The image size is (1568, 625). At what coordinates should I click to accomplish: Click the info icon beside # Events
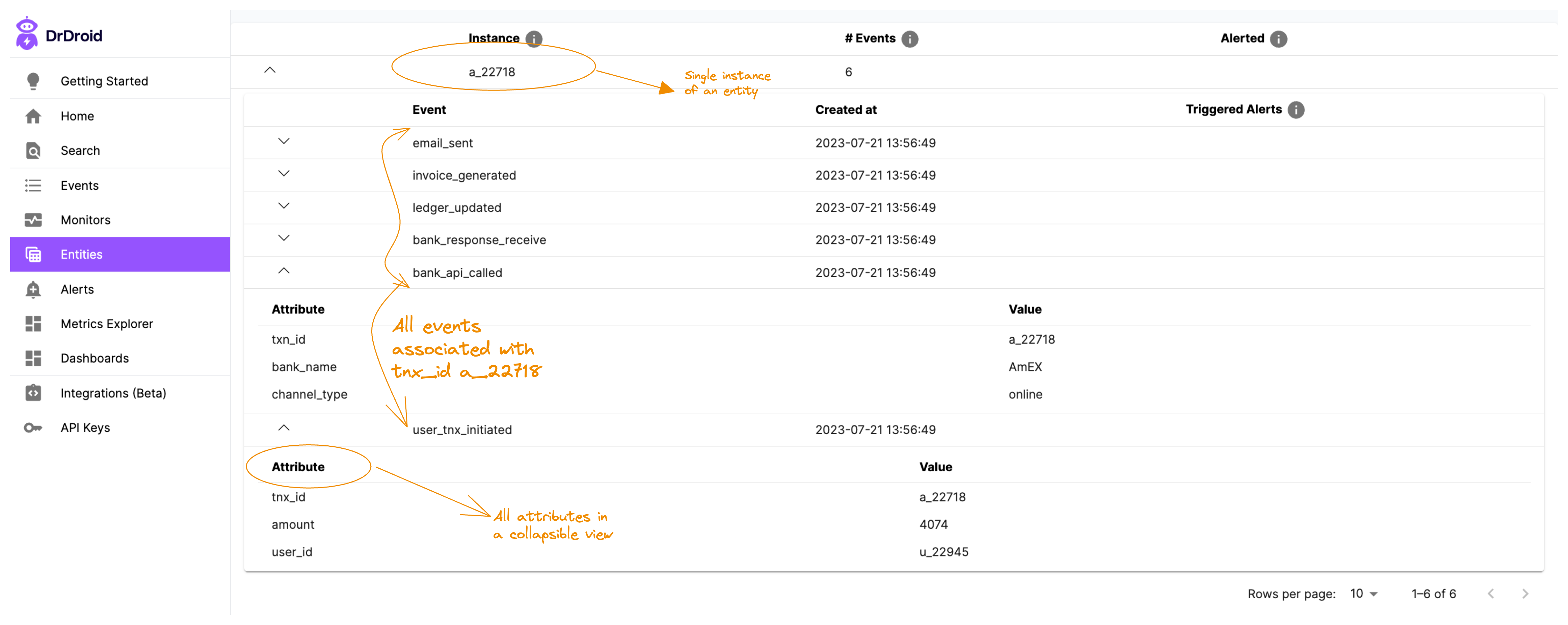[x=909, y=39]
